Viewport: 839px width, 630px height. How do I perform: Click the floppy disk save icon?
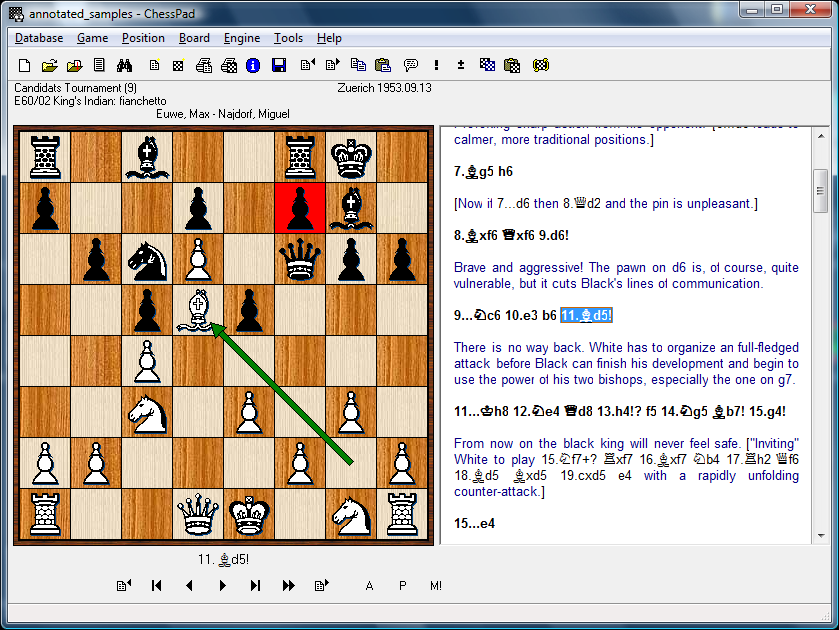[279, 66]
